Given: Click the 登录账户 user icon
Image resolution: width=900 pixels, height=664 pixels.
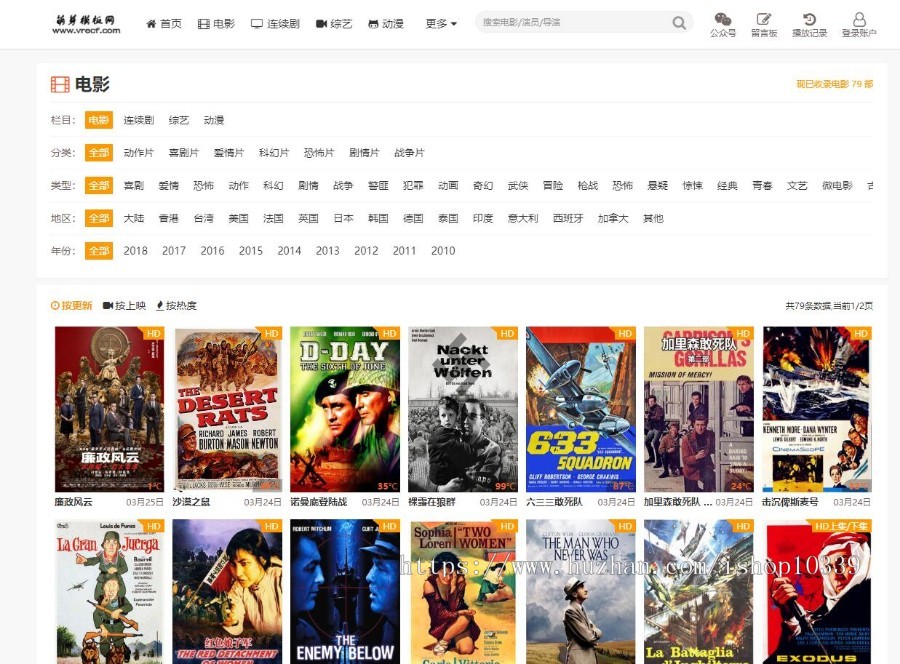Looking at the screenshot, I should coord(859,25).
